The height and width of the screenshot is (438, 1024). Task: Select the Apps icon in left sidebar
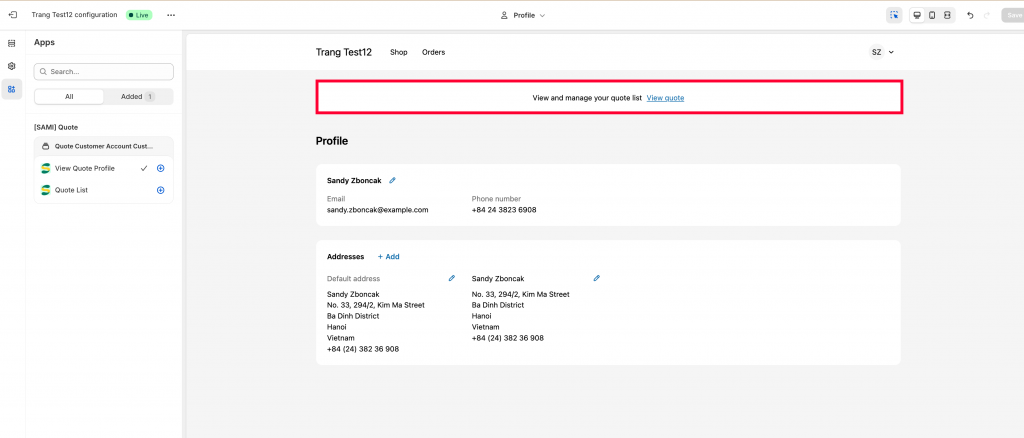point(11,89)
